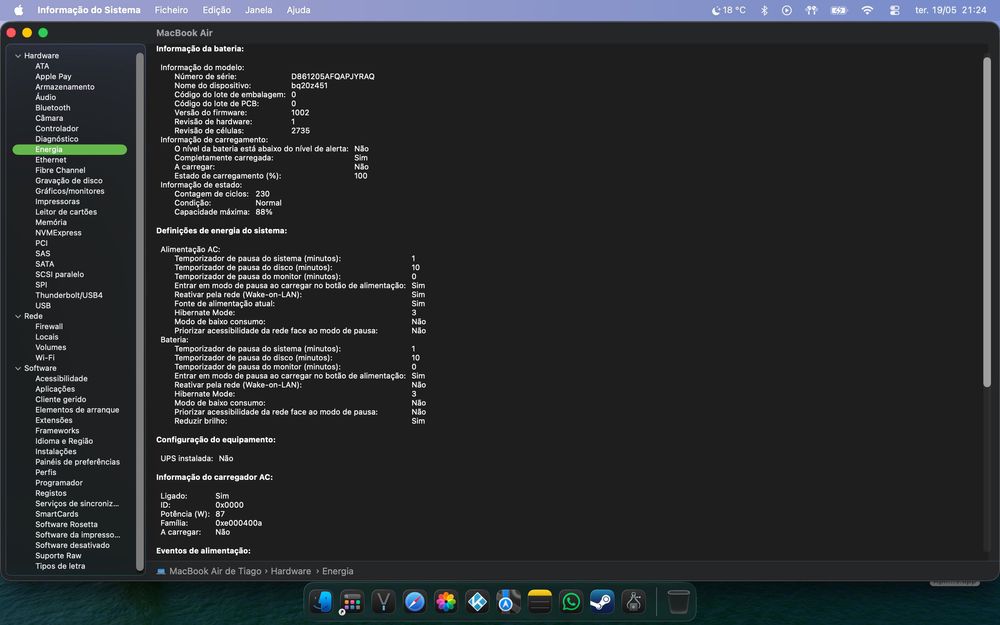The width and height of the screenshot is (1000, 625).
Task: Click the AirPods menu bar icon
Action: [x=811, y=10]
